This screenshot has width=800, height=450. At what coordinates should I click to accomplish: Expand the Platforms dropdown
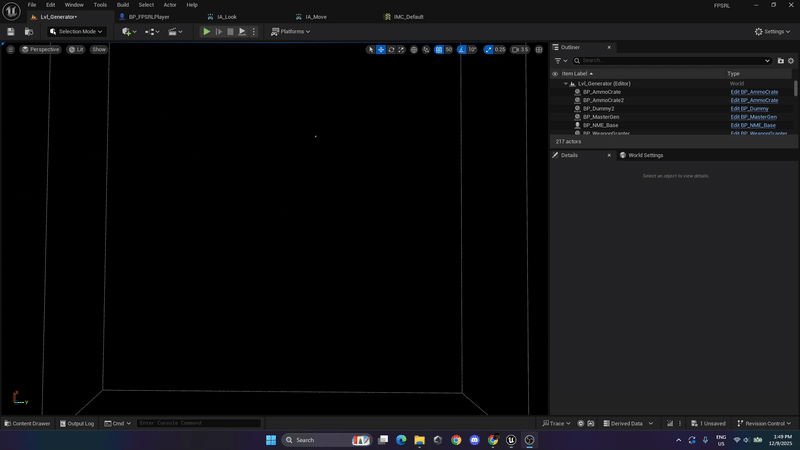[x=290, y=32]
